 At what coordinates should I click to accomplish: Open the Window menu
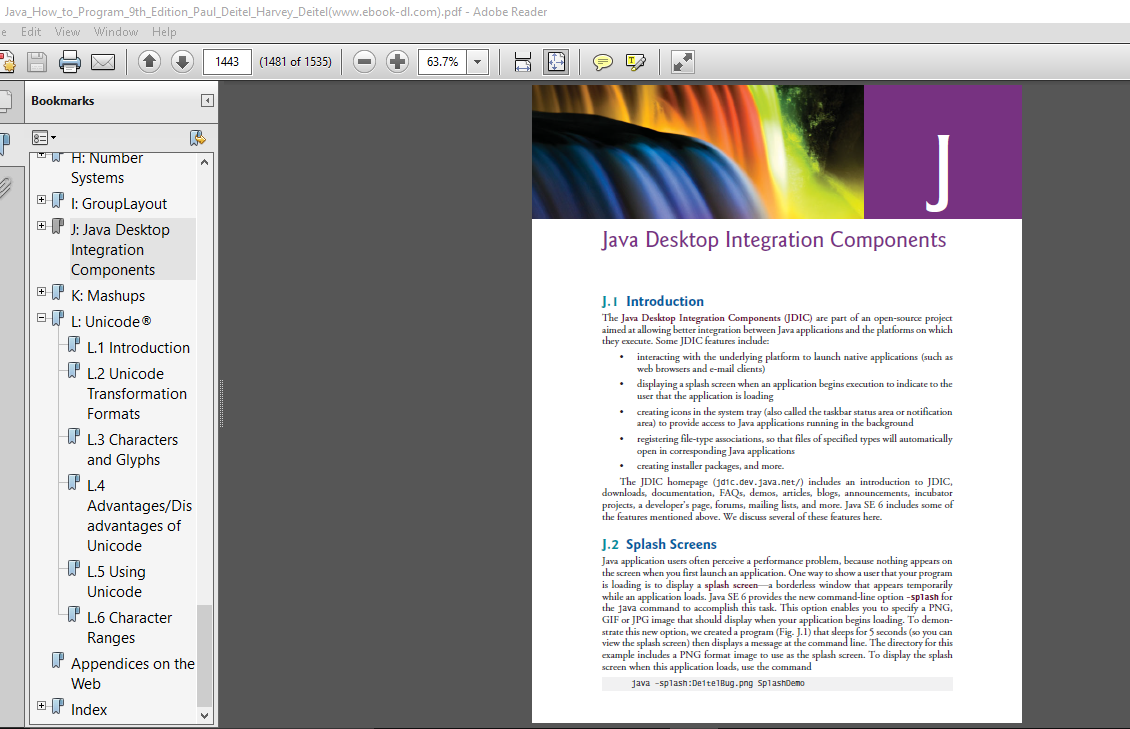[x=116, y=32]
